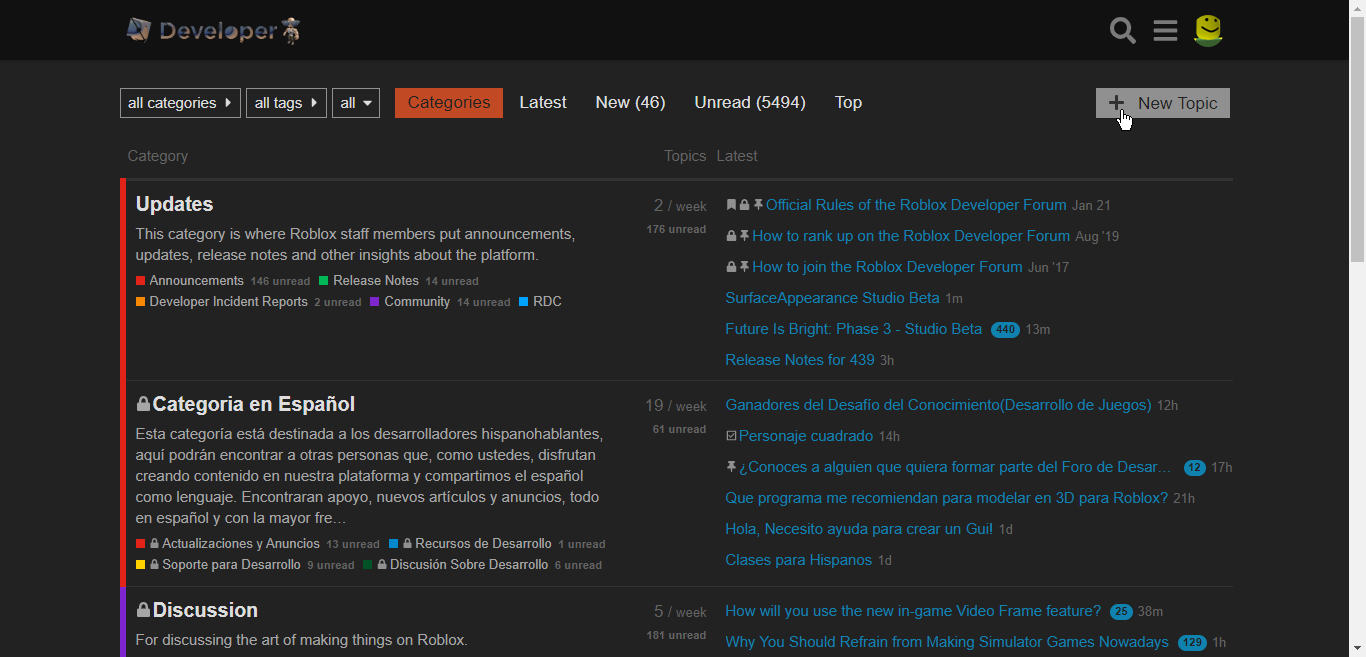Image resolution: width=1366 pixels, height=657 pixels.
Task: Open the Release Notes for 439 topic
Action: click(800, 360)
